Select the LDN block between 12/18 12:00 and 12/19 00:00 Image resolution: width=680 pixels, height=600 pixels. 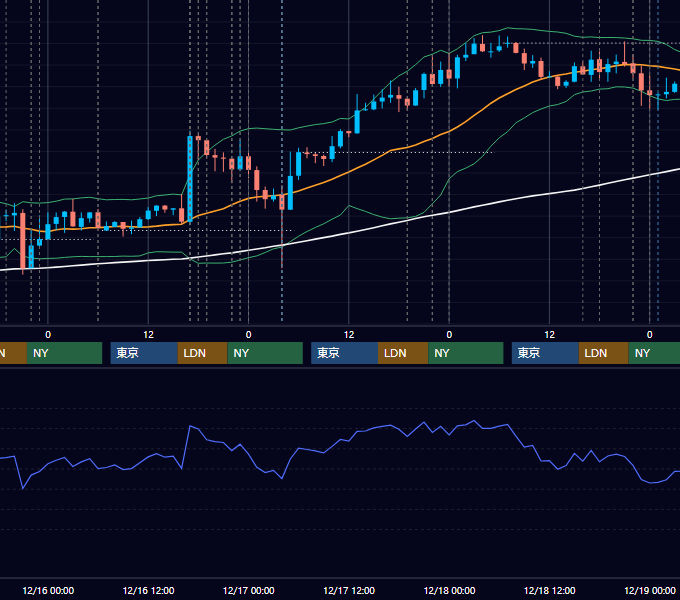coord(604,353)
